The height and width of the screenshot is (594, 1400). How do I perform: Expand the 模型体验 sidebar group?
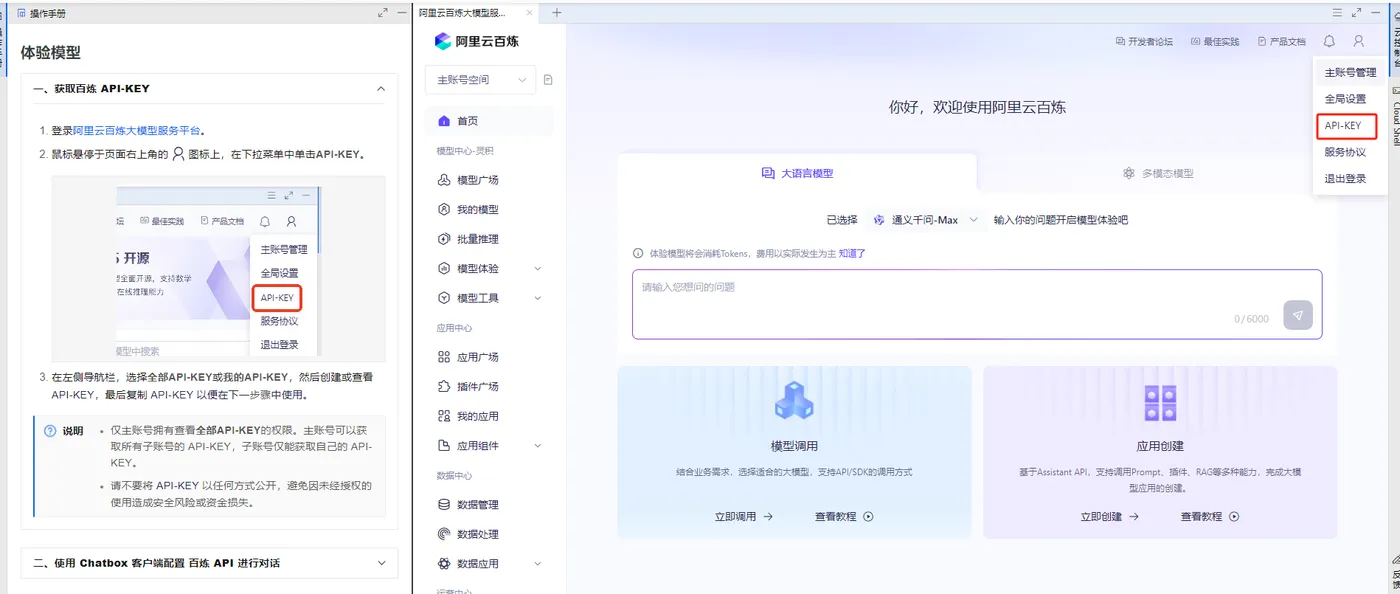click(x=538, y=269)
